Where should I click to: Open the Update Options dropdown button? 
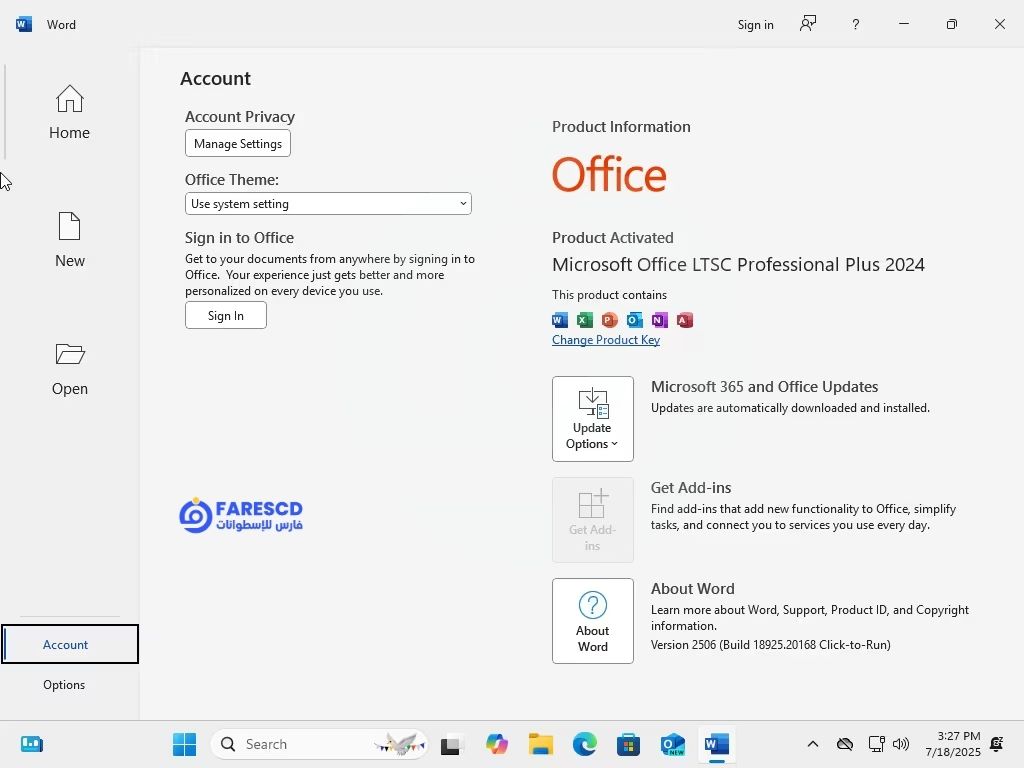point(592,419)
